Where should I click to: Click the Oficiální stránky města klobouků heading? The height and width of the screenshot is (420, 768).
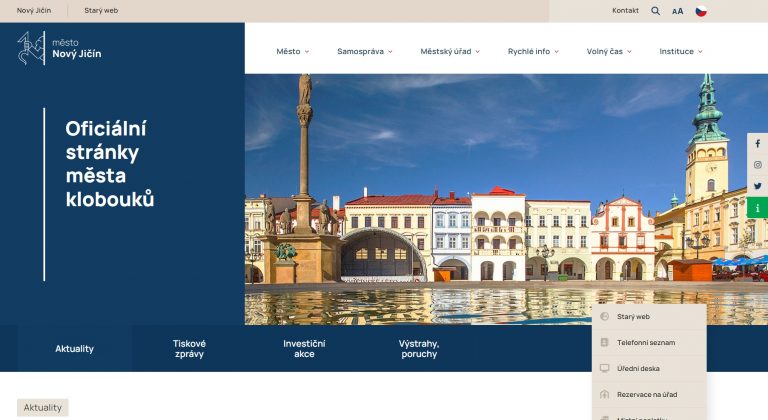(110, 164)
